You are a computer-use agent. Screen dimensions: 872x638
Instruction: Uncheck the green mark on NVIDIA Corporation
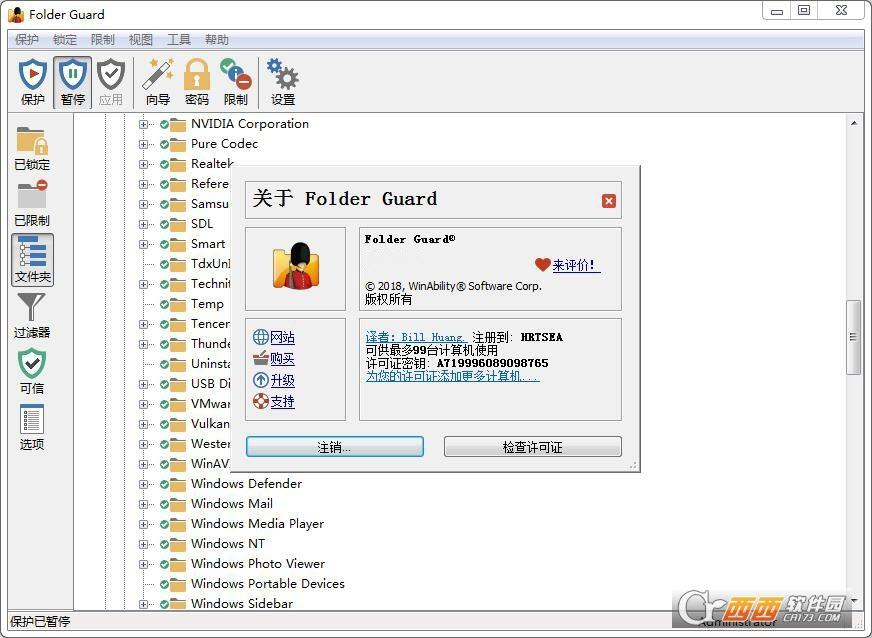click(165, 124)
